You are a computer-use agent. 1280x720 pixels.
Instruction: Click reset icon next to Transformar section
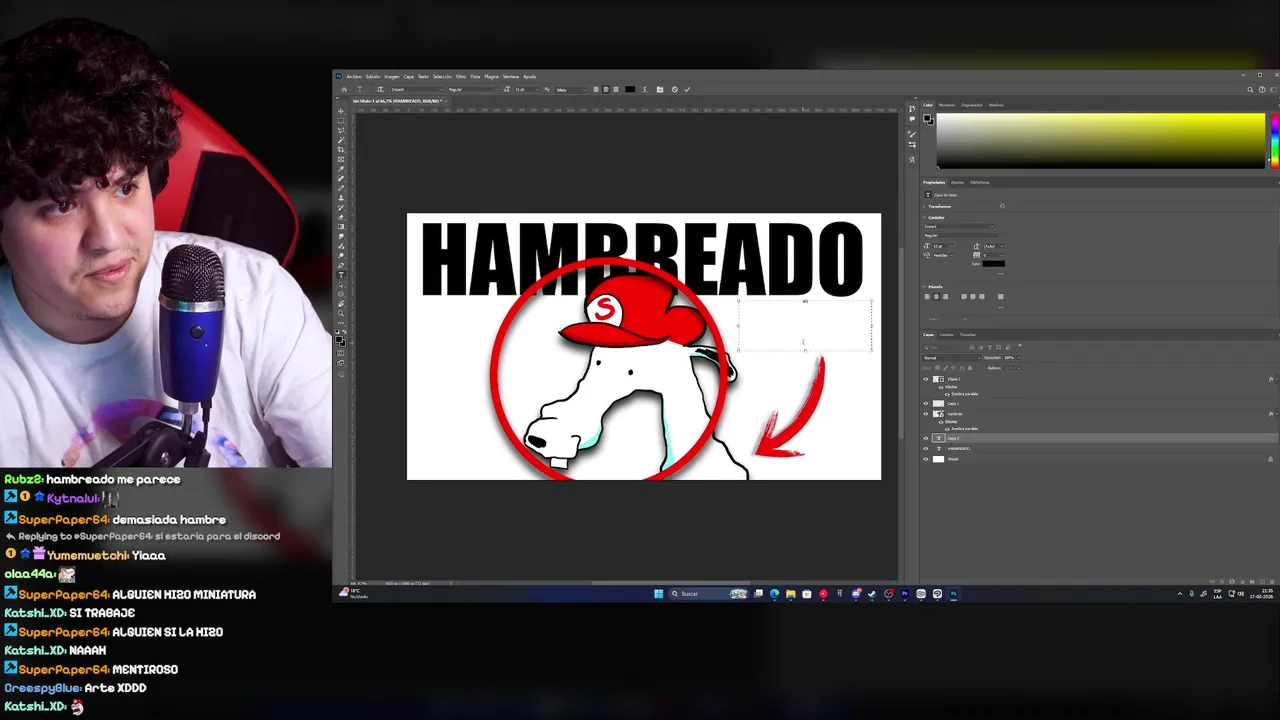pyautogui.click(x=1002, y=206)
